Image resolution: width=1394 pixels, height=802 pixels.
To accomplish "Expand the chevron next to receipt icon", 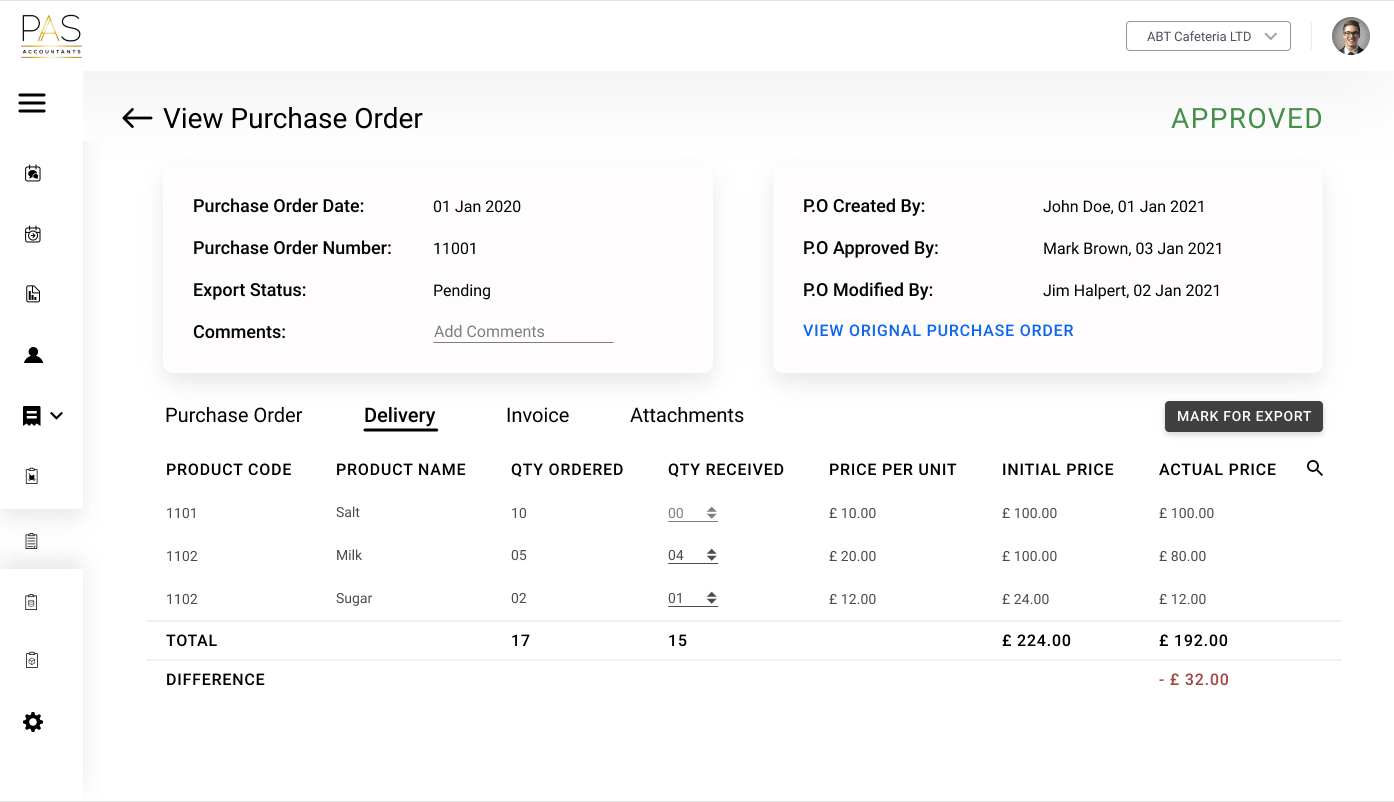I will [57, 416].
